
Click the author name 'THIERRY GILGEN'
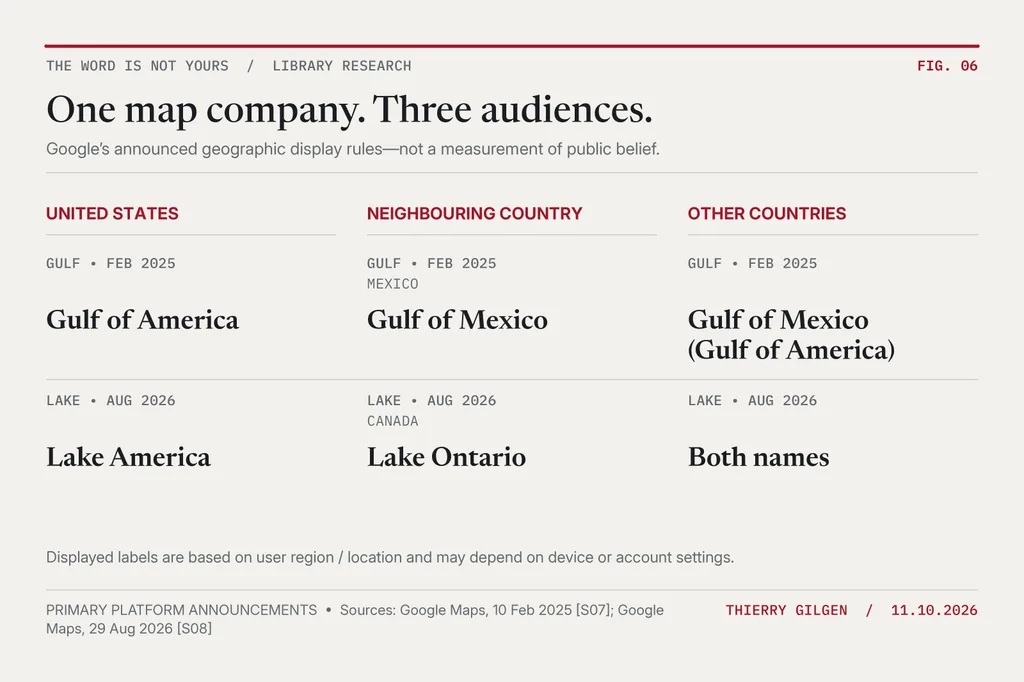pyautogui.click(x=786, y=610)
